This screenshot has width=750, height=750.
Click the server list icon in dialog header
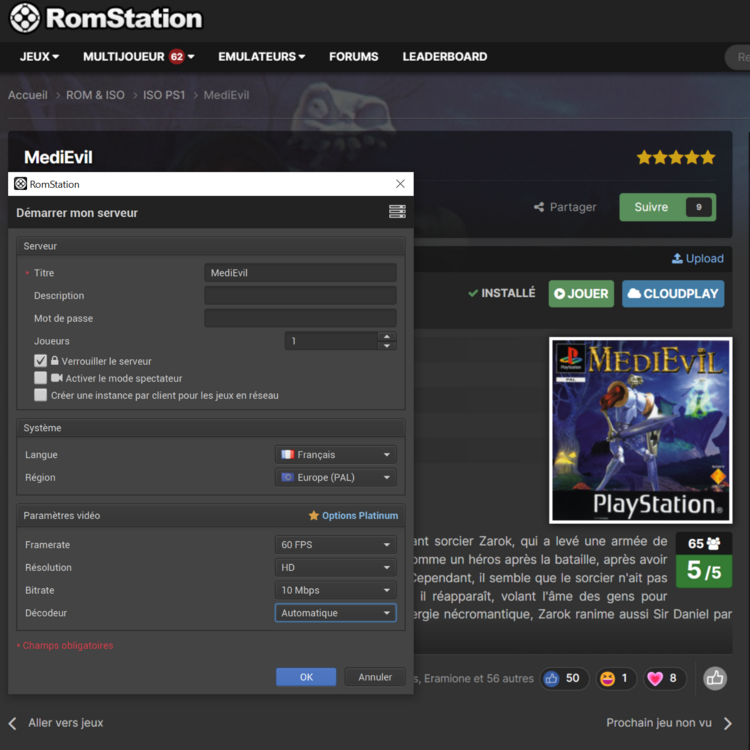[397, 212]
